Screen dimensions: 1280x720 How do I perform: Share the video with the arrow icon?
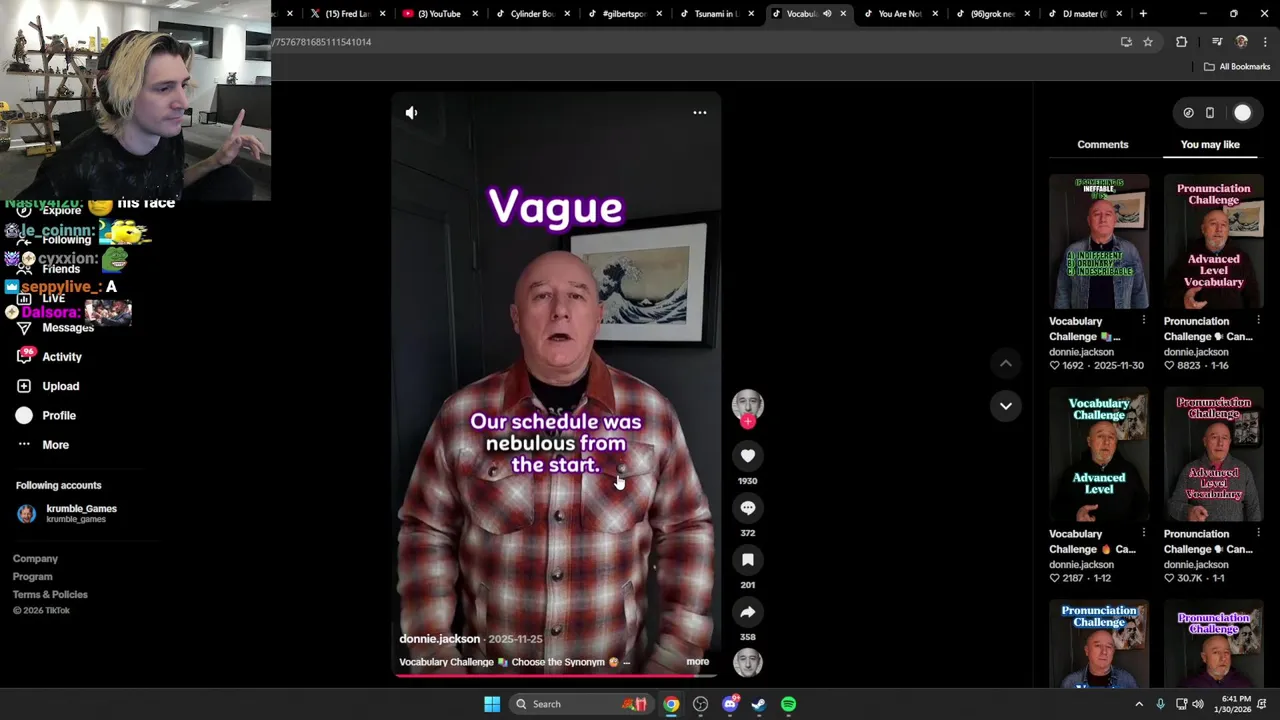(747, 612)
